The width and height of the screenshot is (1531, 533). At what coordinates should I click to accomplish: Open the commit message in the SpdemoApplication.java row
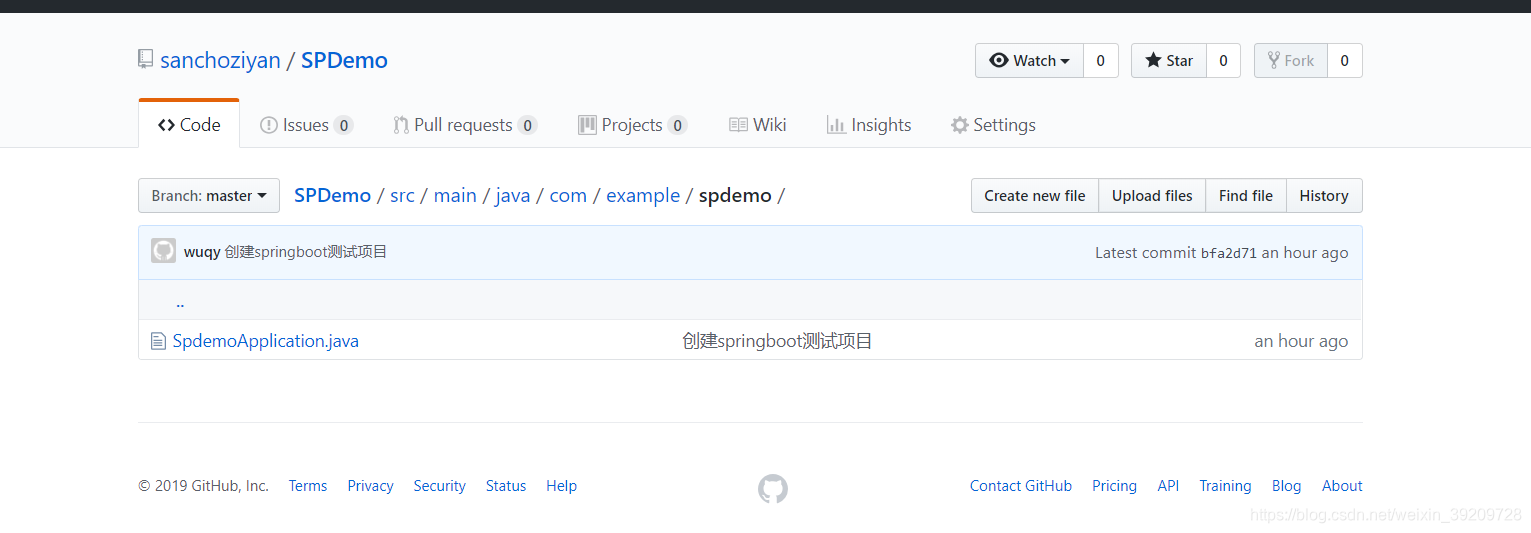click(777, 341)
